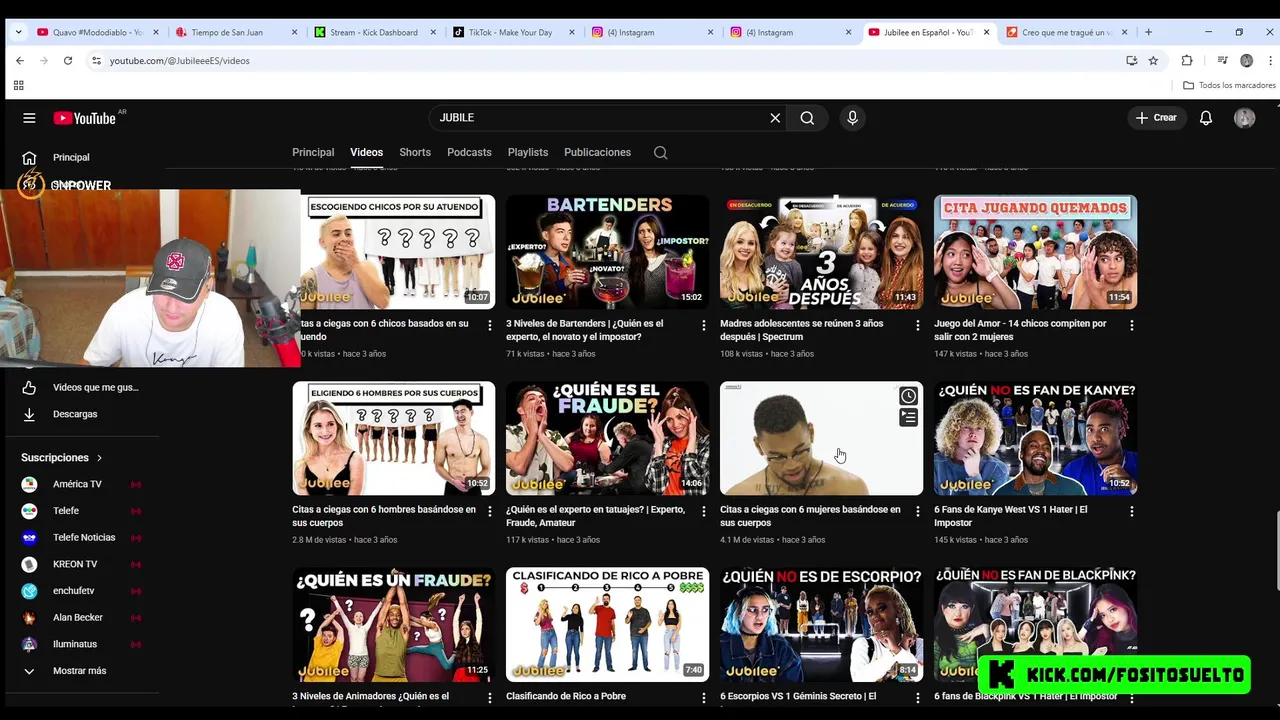Open a new browser tab with plus button
1280x720 pixels.
point(1148,32)
